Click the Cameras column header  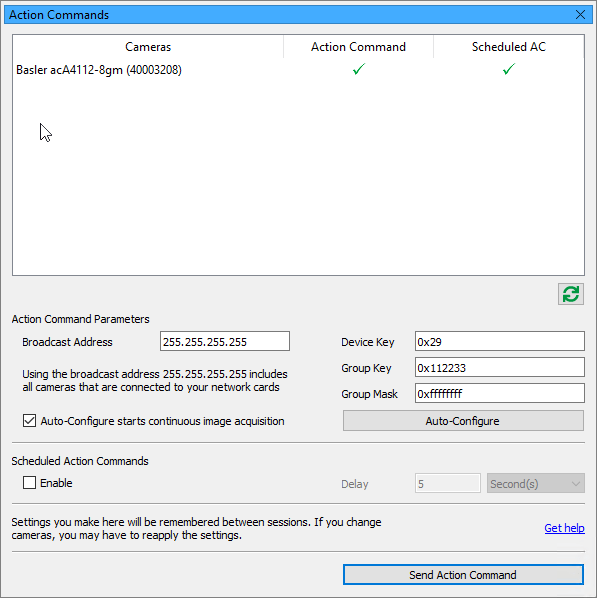148,47
